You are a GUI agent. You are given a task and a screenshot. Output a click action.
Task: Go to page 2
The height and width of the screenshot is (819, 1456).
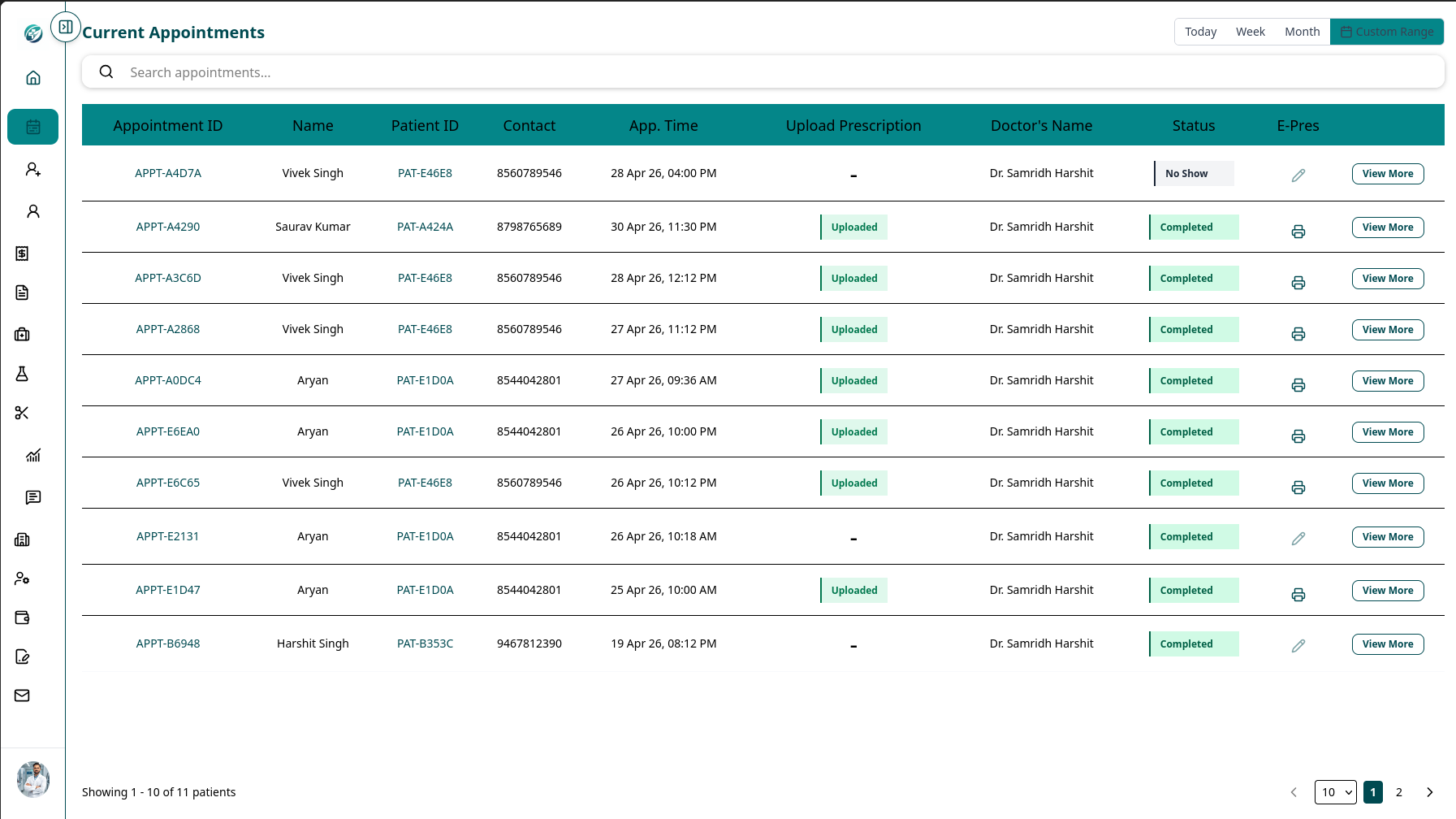[x=1399, y=792]
